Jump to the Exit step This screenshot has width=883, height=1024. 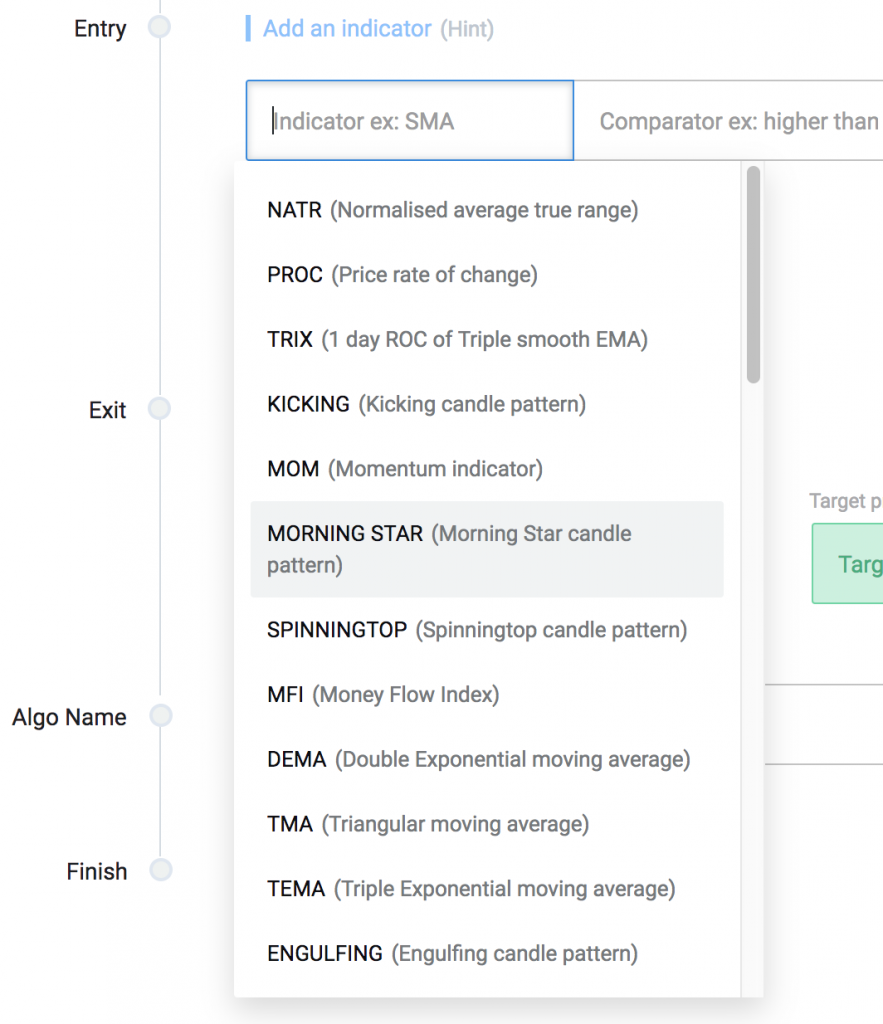pyautogui.click(x=160, y=409)
